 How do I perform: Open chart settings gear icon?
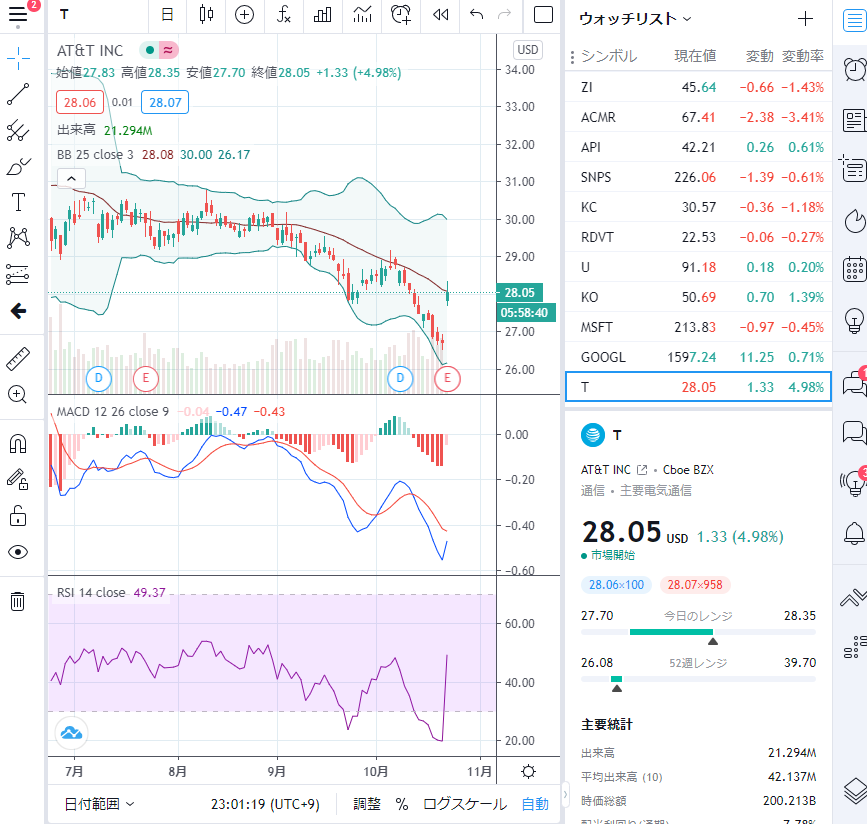(x=529, y=771)
